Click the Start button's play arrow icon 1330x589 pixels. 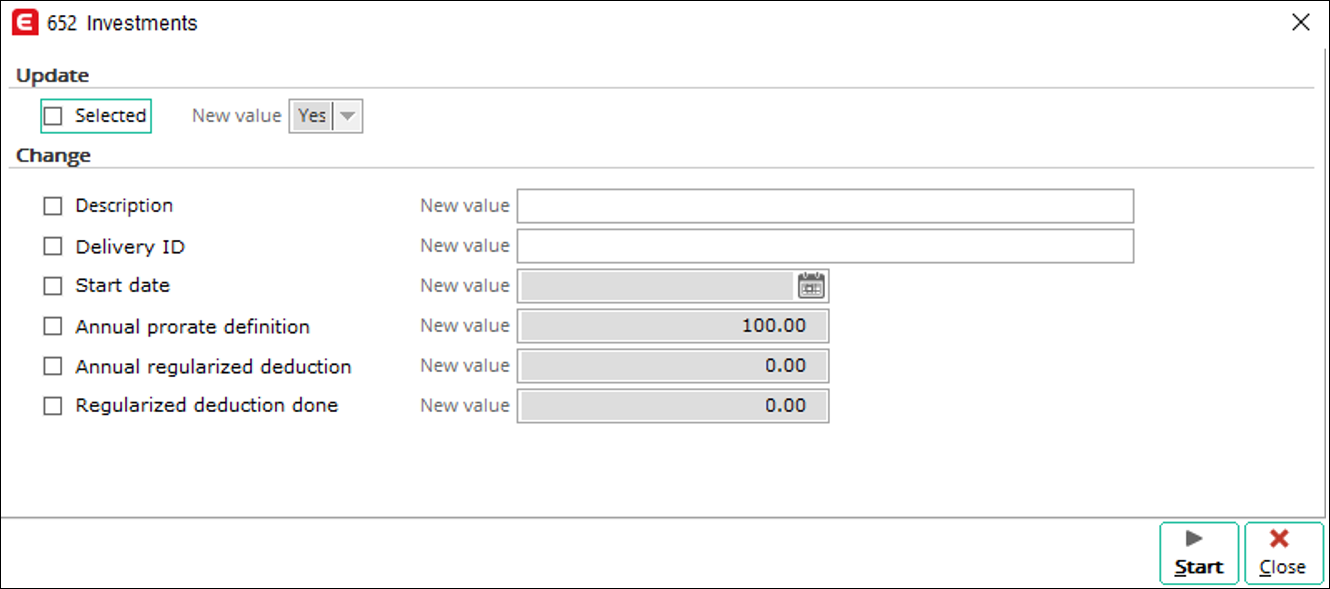(1194, 539)
